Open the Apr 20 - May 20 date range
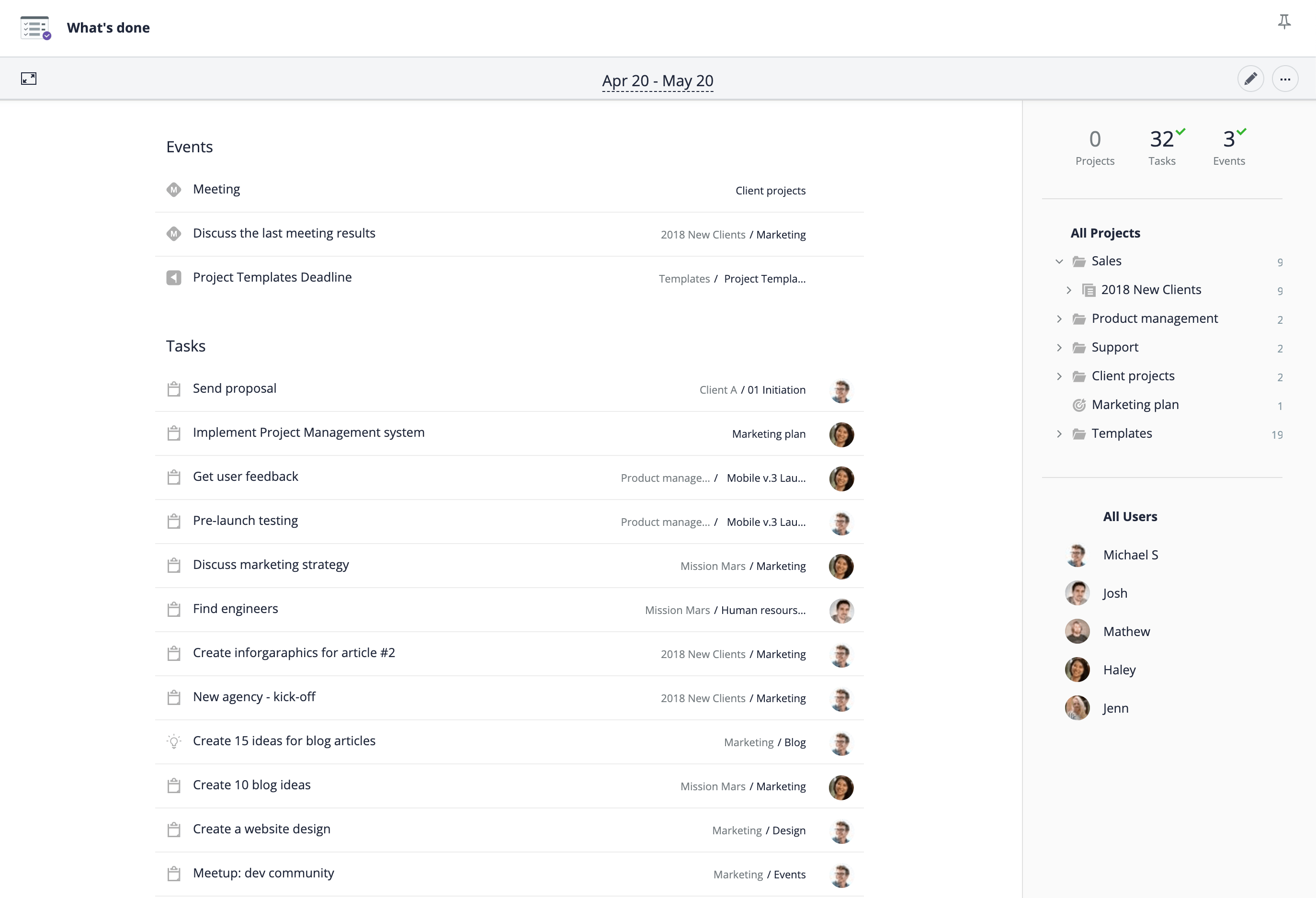 point(658,81)
